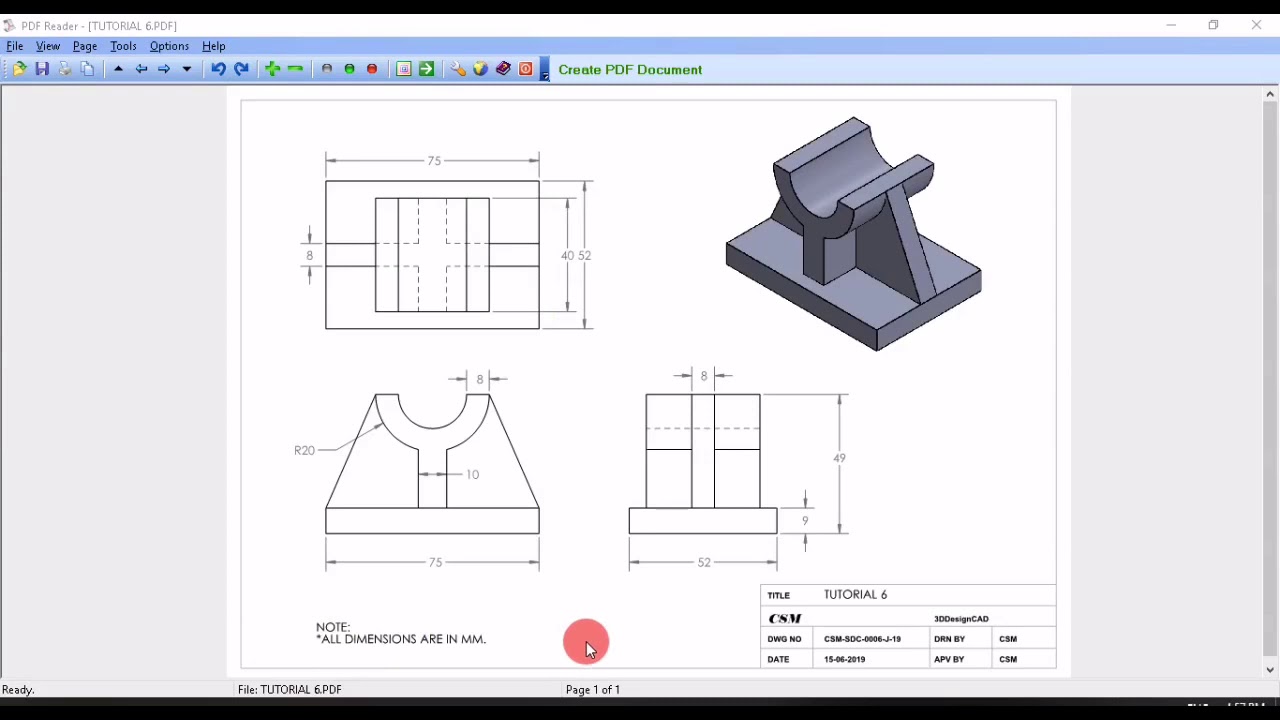The width and height of the screenshot is (1280, 720).
Task: Click the 3D isometric model image
Action: pyautogui.click(x=854, y=234)
